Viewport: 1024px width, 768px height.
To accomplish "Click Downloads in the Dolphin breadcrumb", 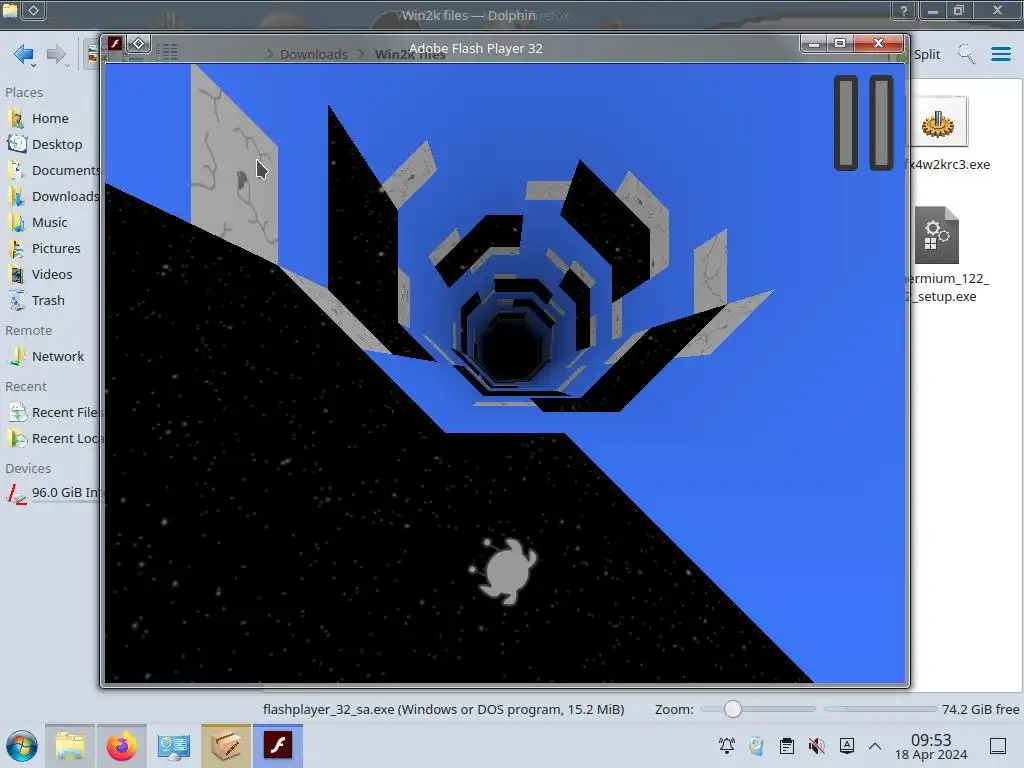I will click(313, 54).
